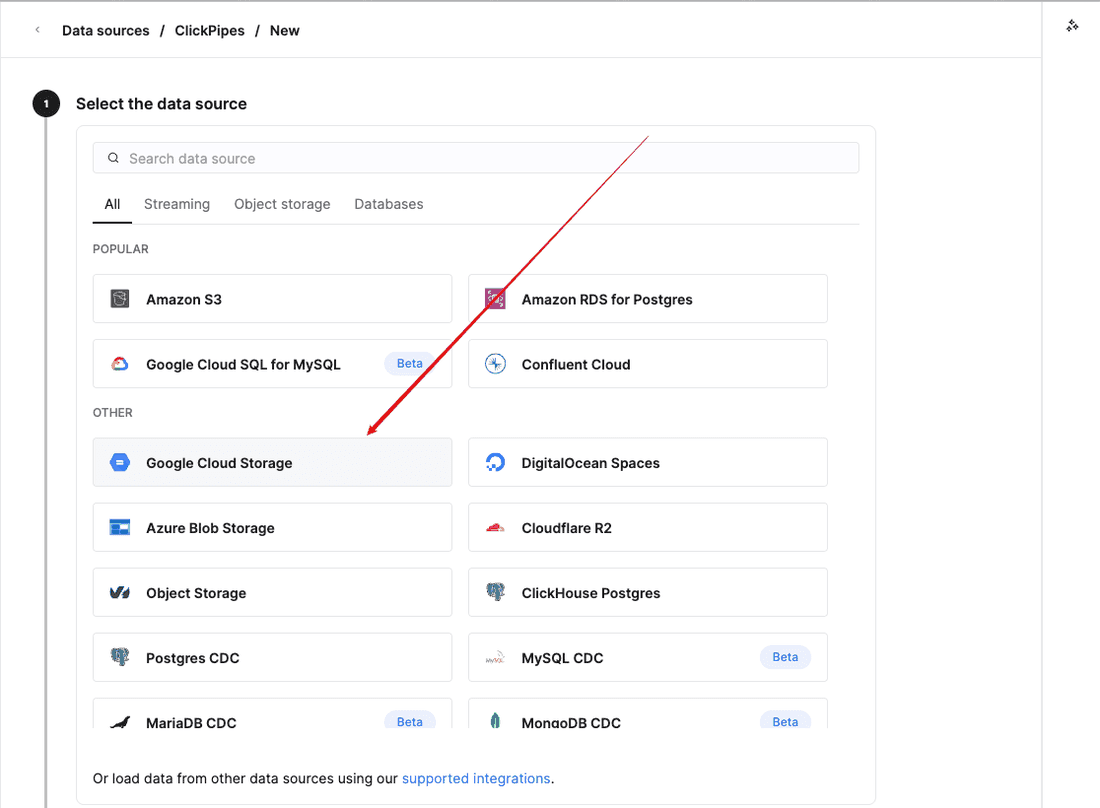Focus the Search data source field
1100x808 pixels.
point(476,158)
